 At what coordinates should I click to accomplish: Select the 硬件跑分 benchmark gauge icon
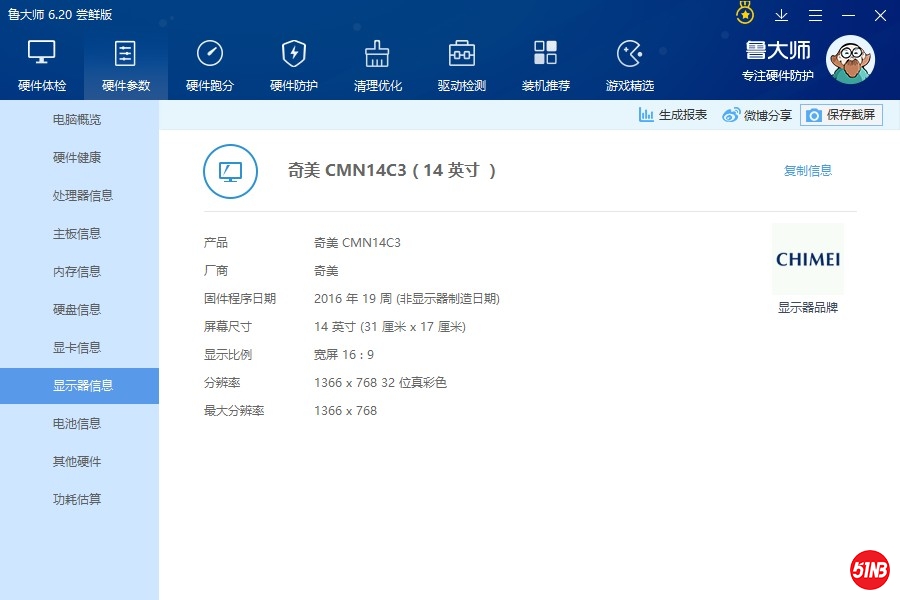click(210, 54)
